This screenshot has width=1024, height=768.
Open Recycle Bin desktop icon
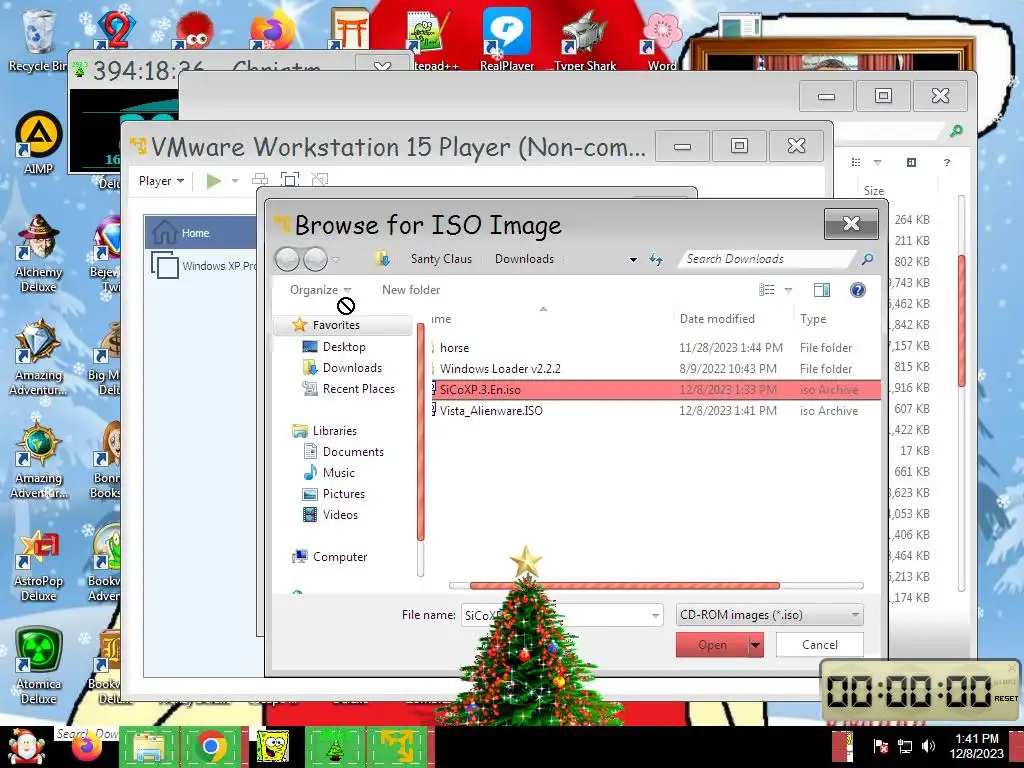coord(37,39)
